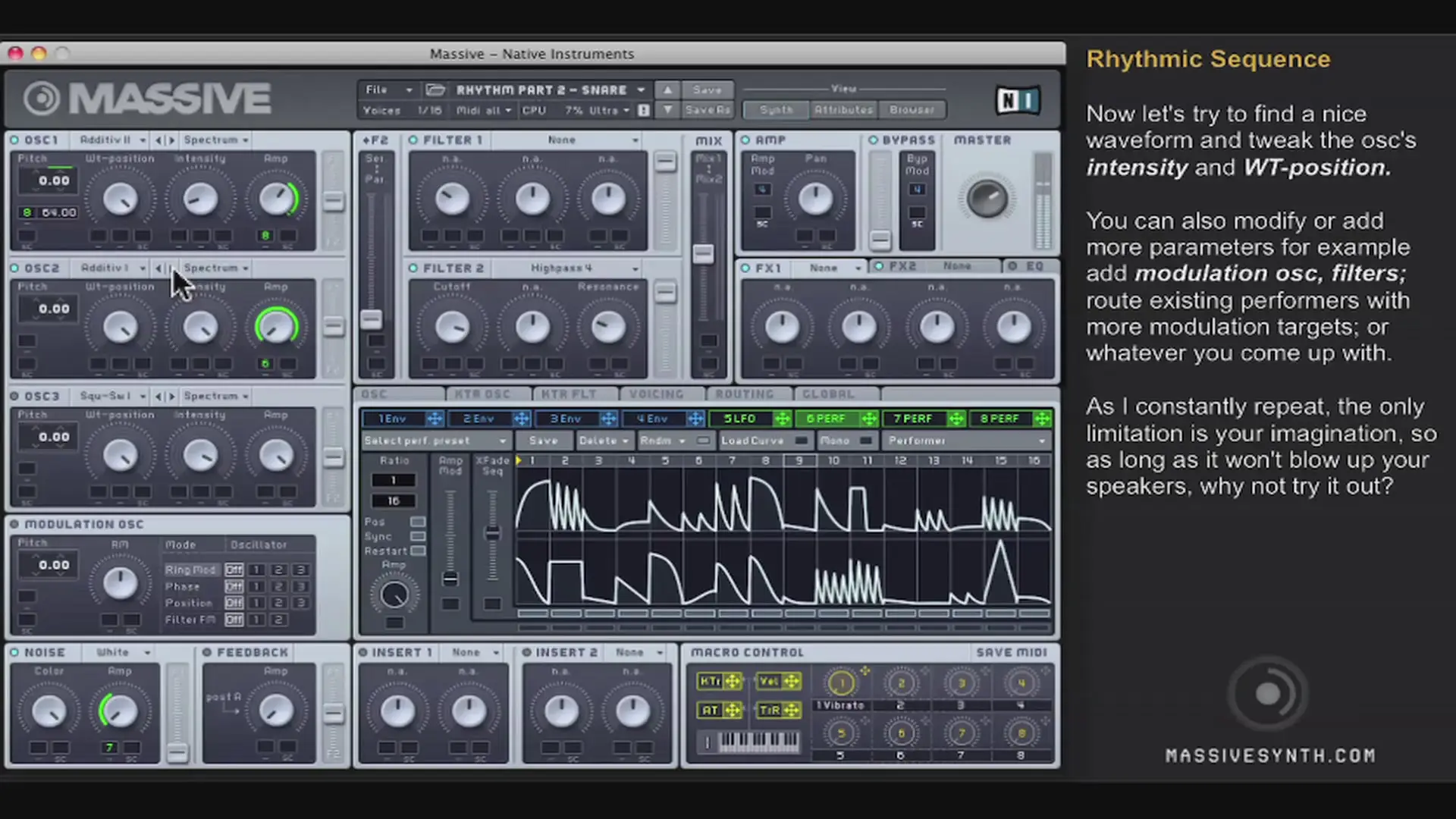Click the Vel macro crosshair icon
1456x819 pixels.
coord(791,681)
